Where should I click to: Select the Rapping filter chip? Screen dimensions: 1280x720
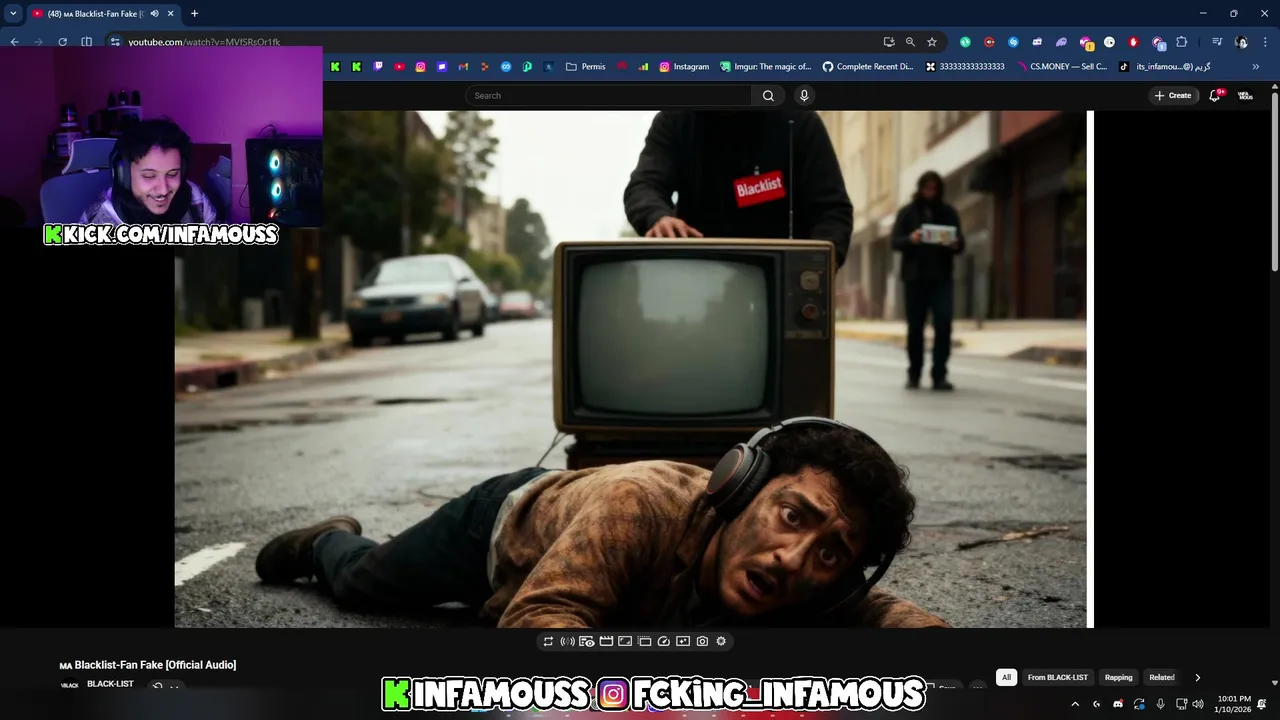click(1118, 677)
